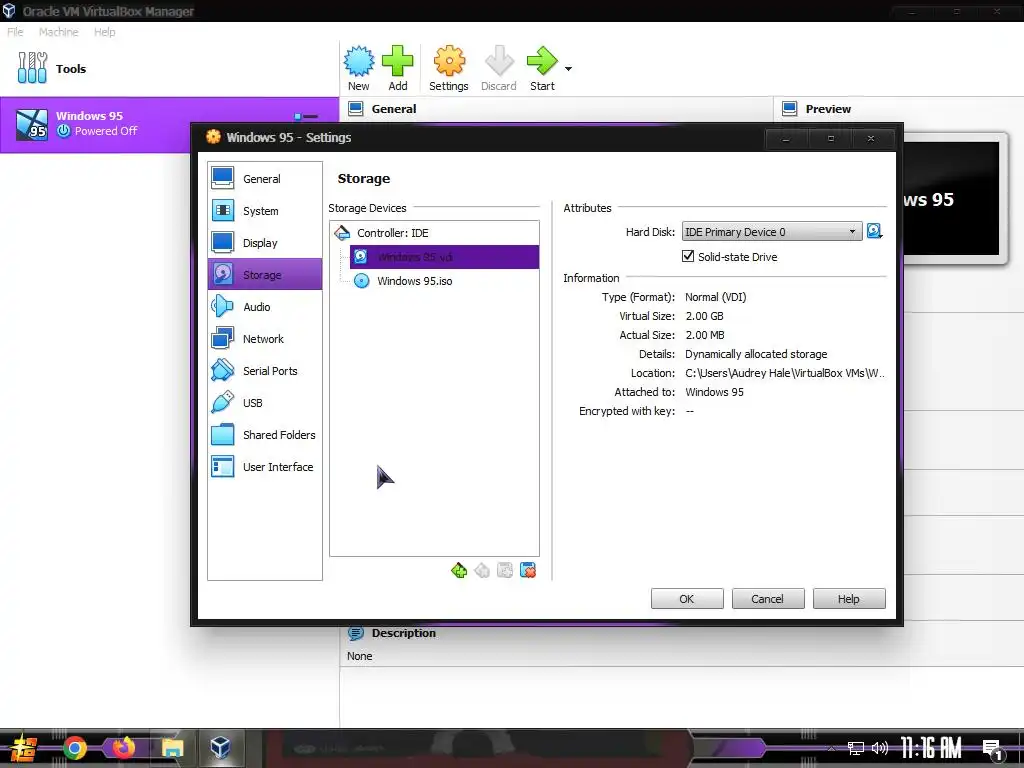This screenshot has width=1024, height=768.
Task: Toggle the Solid-state Drive checkbox
Action: coord(688,256)
